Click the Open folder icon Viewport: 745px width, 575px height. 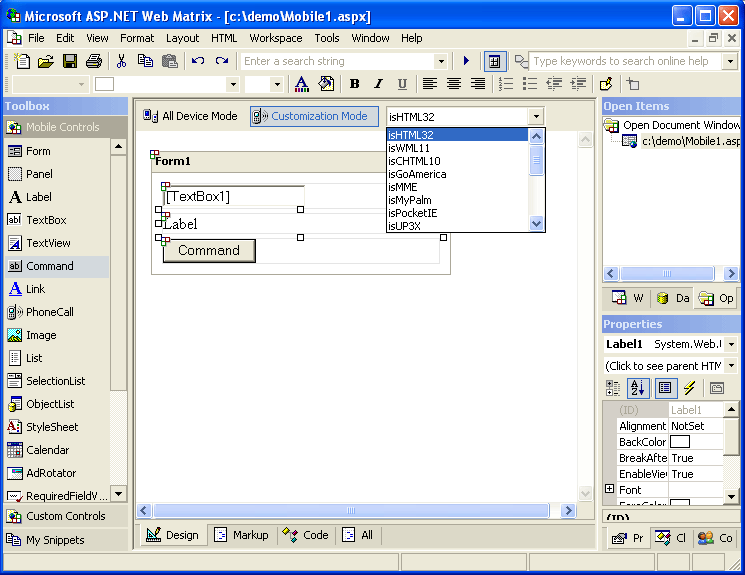46,61
